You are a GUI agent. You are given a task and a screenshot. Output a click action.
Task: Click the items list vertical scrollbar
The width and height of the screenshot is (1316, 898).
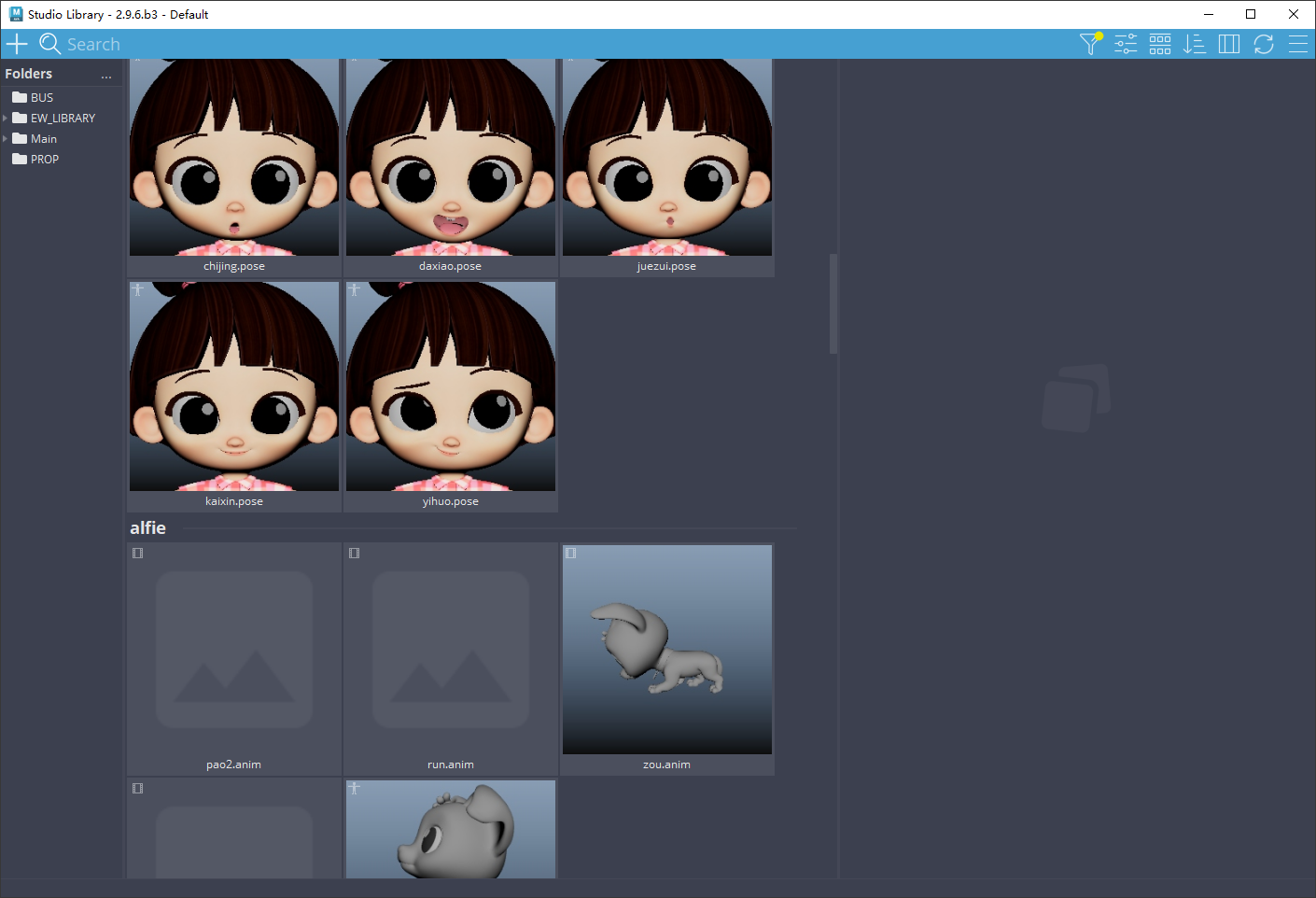tap(833, 303)
